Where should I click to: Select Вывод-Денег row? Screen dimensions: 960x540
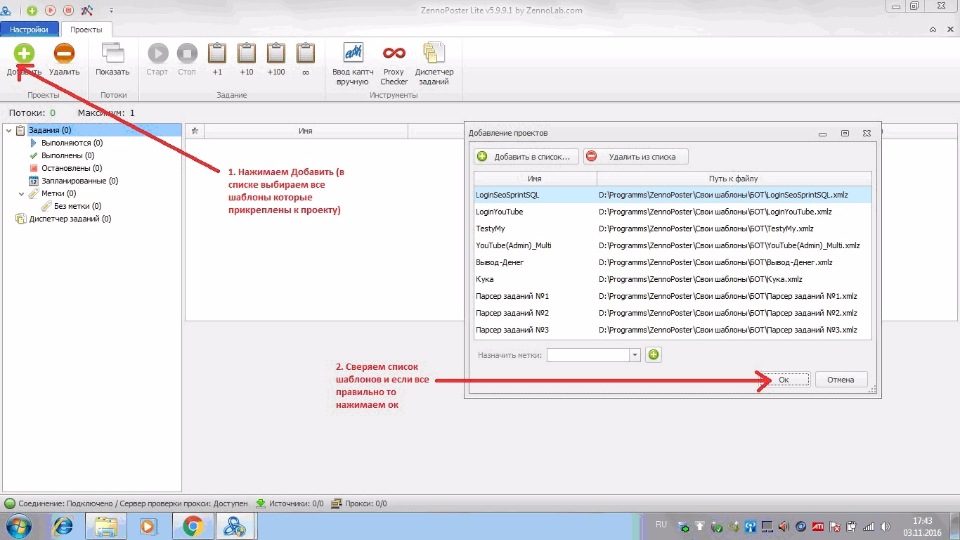pyautogui.click(x=672, y=262)
